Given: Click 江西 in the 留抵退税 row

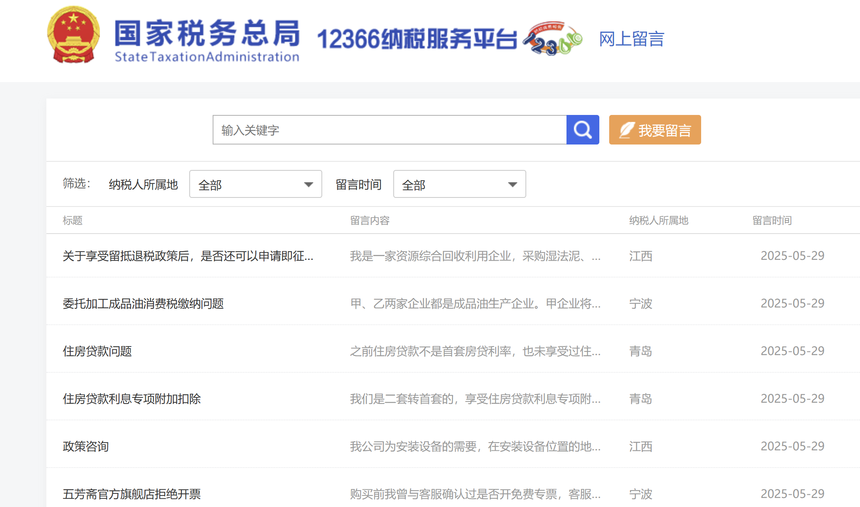Looking at the screenshot, I should 641,256.
